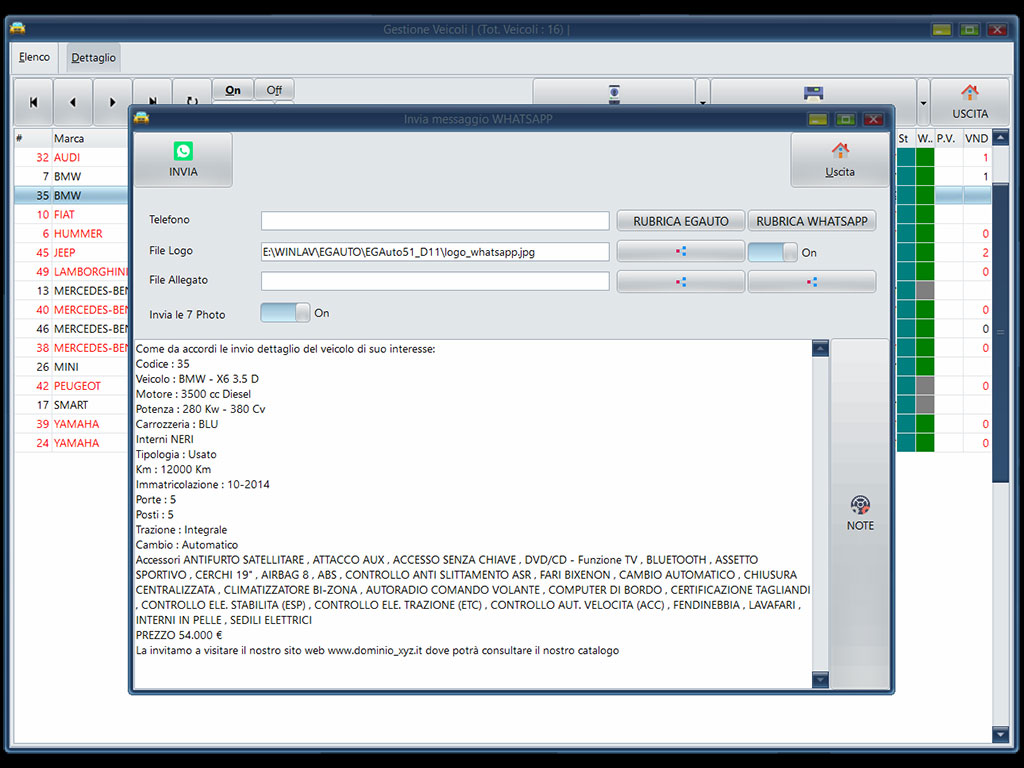Click the device icon button left of the printer
The height and width of the screenshot is (768, 1024).
pos(614,93)
